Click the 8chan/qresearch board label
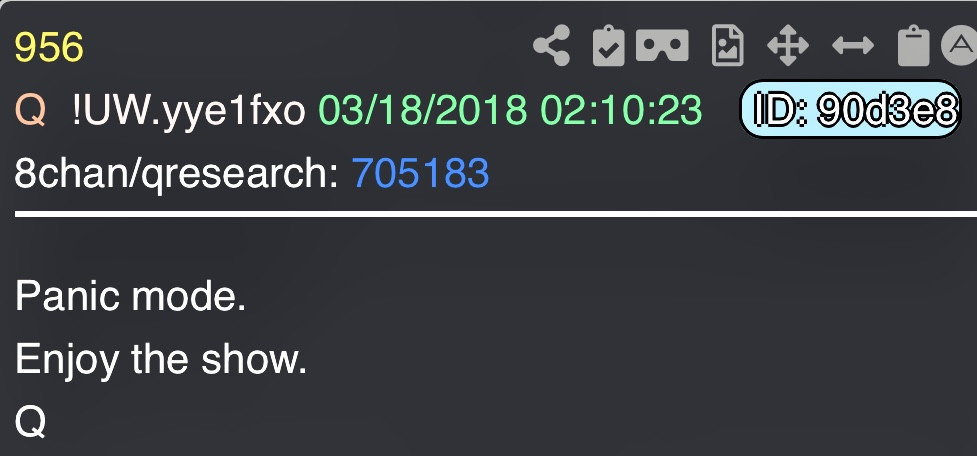 (x=176, y=173)
